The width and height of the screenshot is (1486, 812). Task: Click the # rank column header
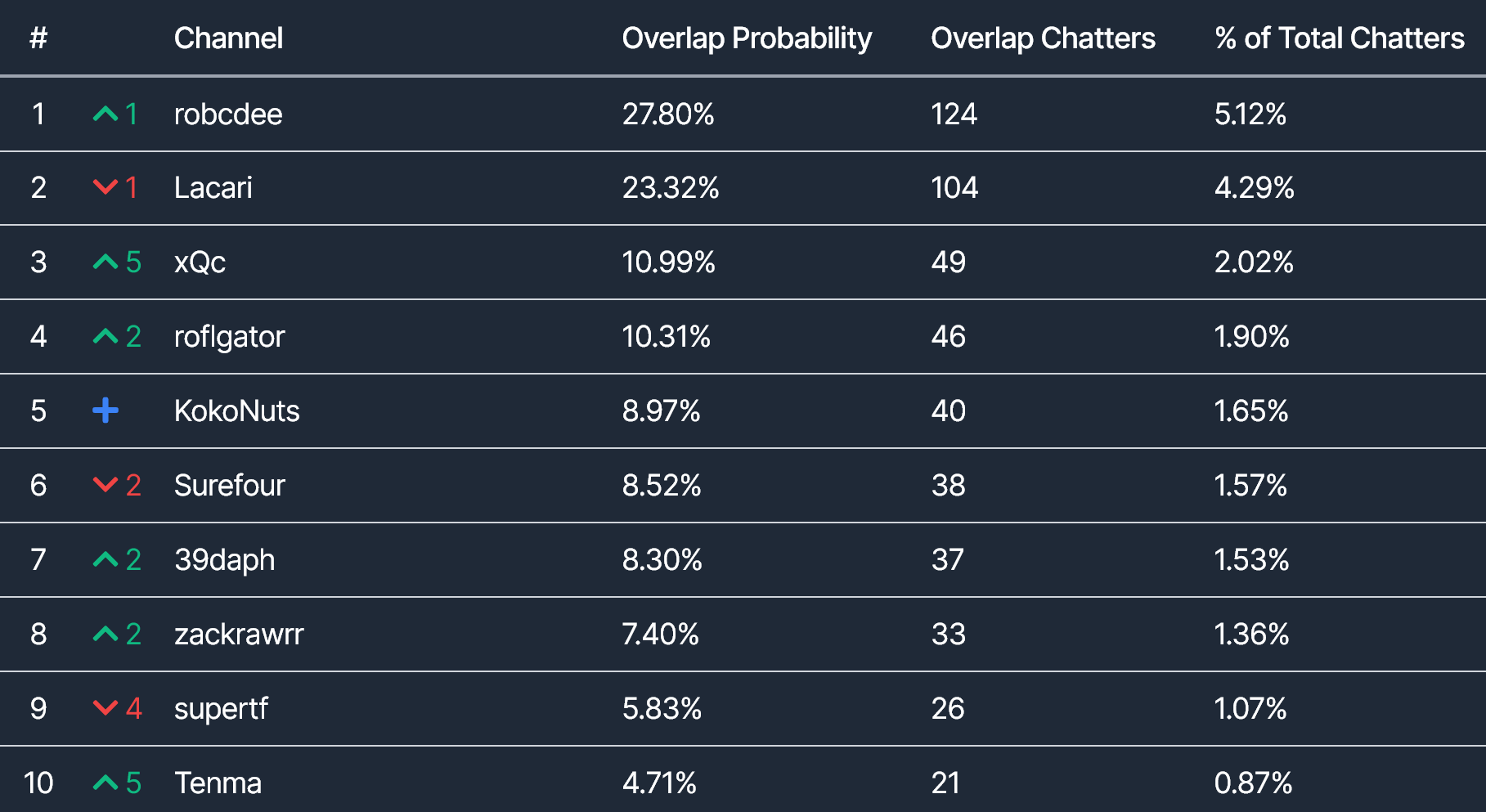pos(38,38)
